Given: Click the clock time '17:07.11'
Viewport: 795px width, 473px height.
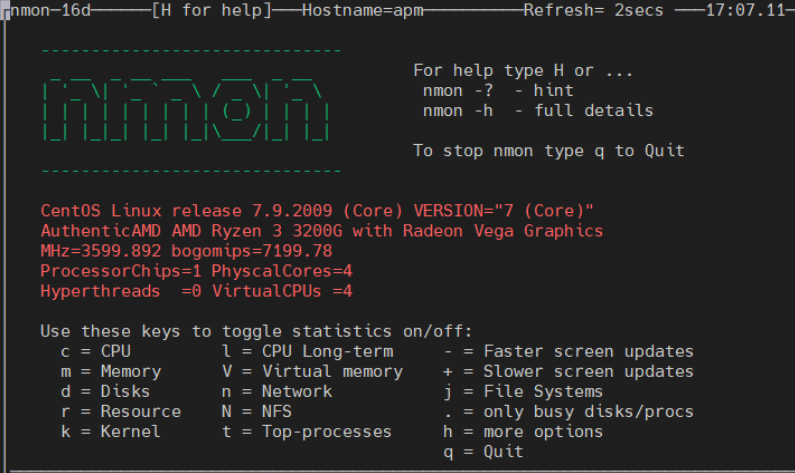Looking at the screenshot, I should coord(745,10).
